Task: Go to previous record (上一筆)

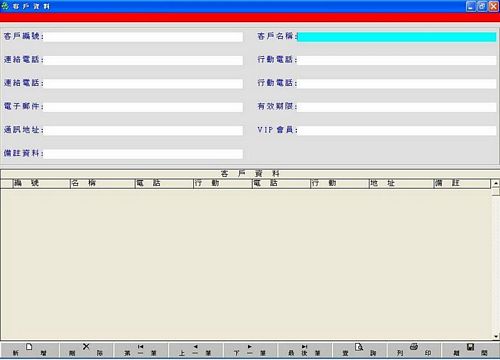Action: coord(195,350)
